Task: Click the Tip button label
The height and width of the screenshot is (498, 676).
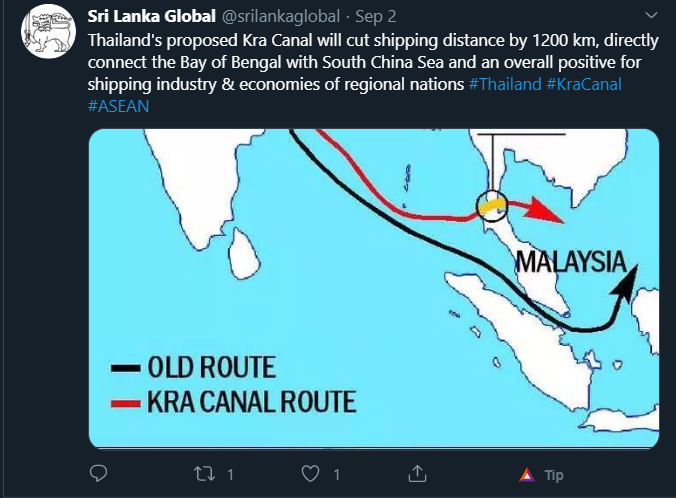Action: 554,475
